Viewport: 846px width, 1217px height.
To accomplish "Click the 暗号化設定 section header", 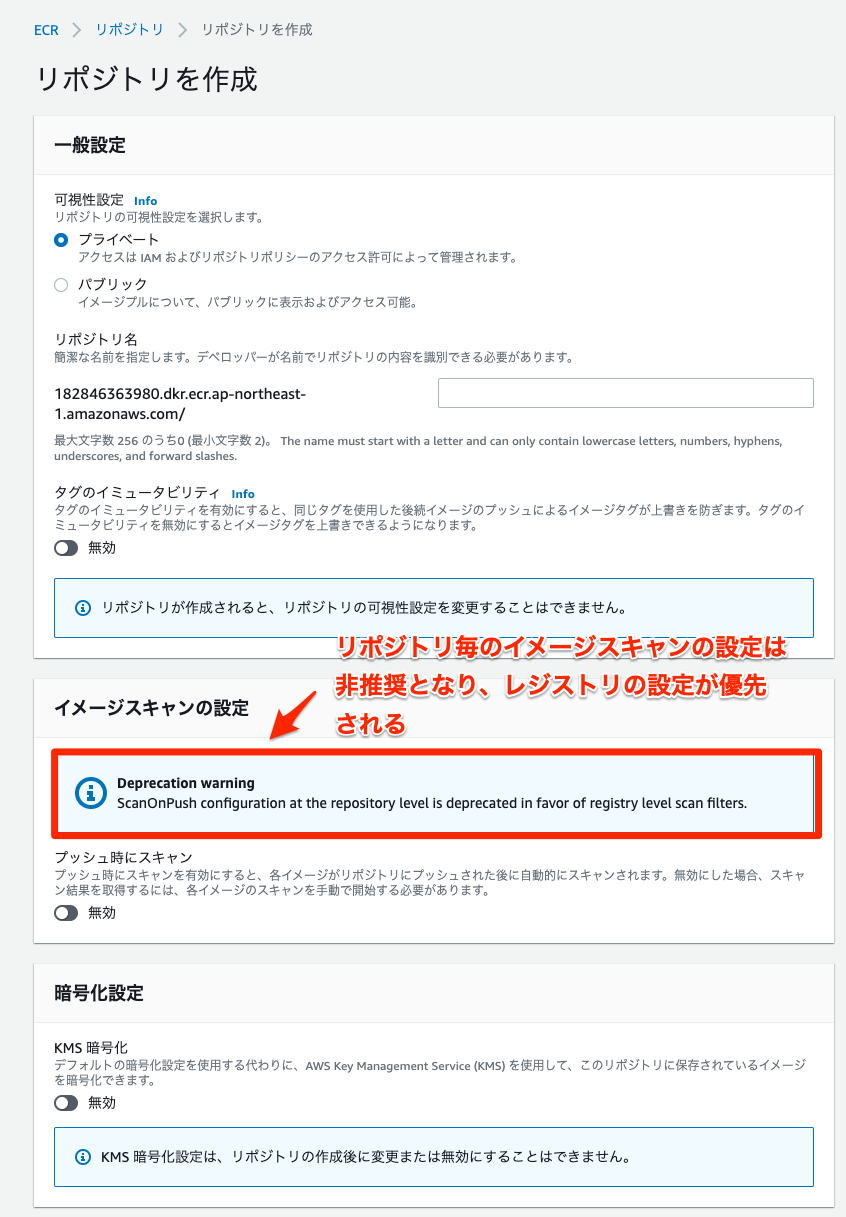I will 99,993.
